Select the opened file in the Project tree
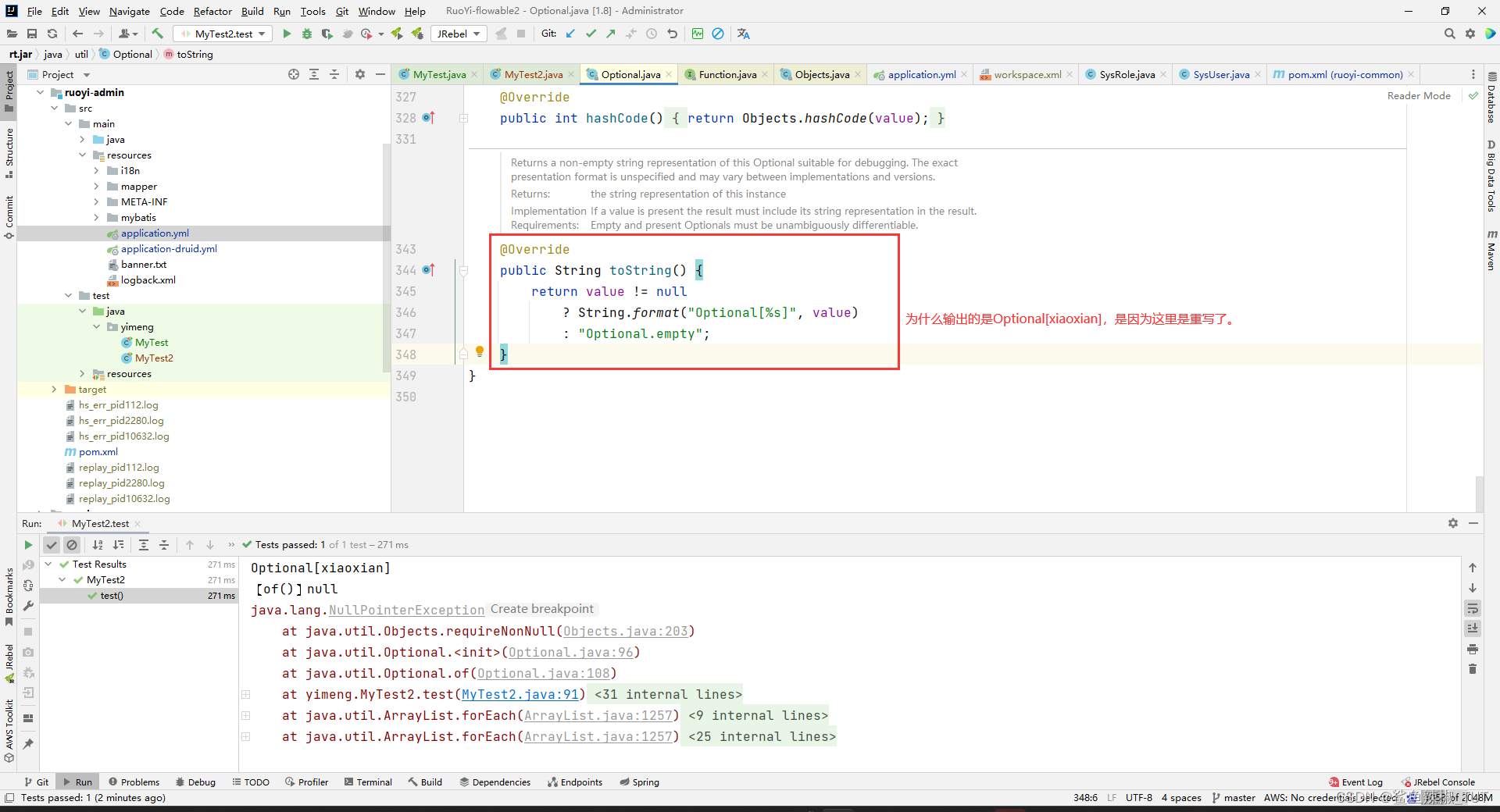Image resolution: width=1500 pixels, height=812 pixels. 294,74
